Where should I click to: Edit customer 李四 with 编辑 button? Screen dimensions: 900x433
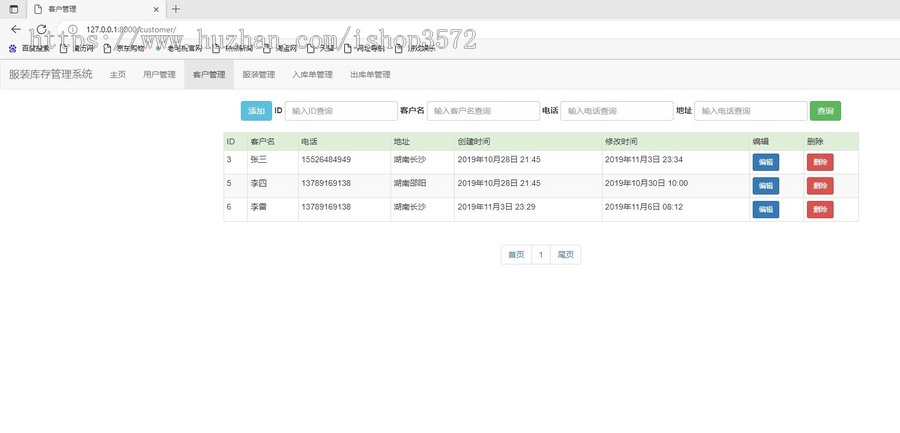pyautogui.click(x=766, y=186)
